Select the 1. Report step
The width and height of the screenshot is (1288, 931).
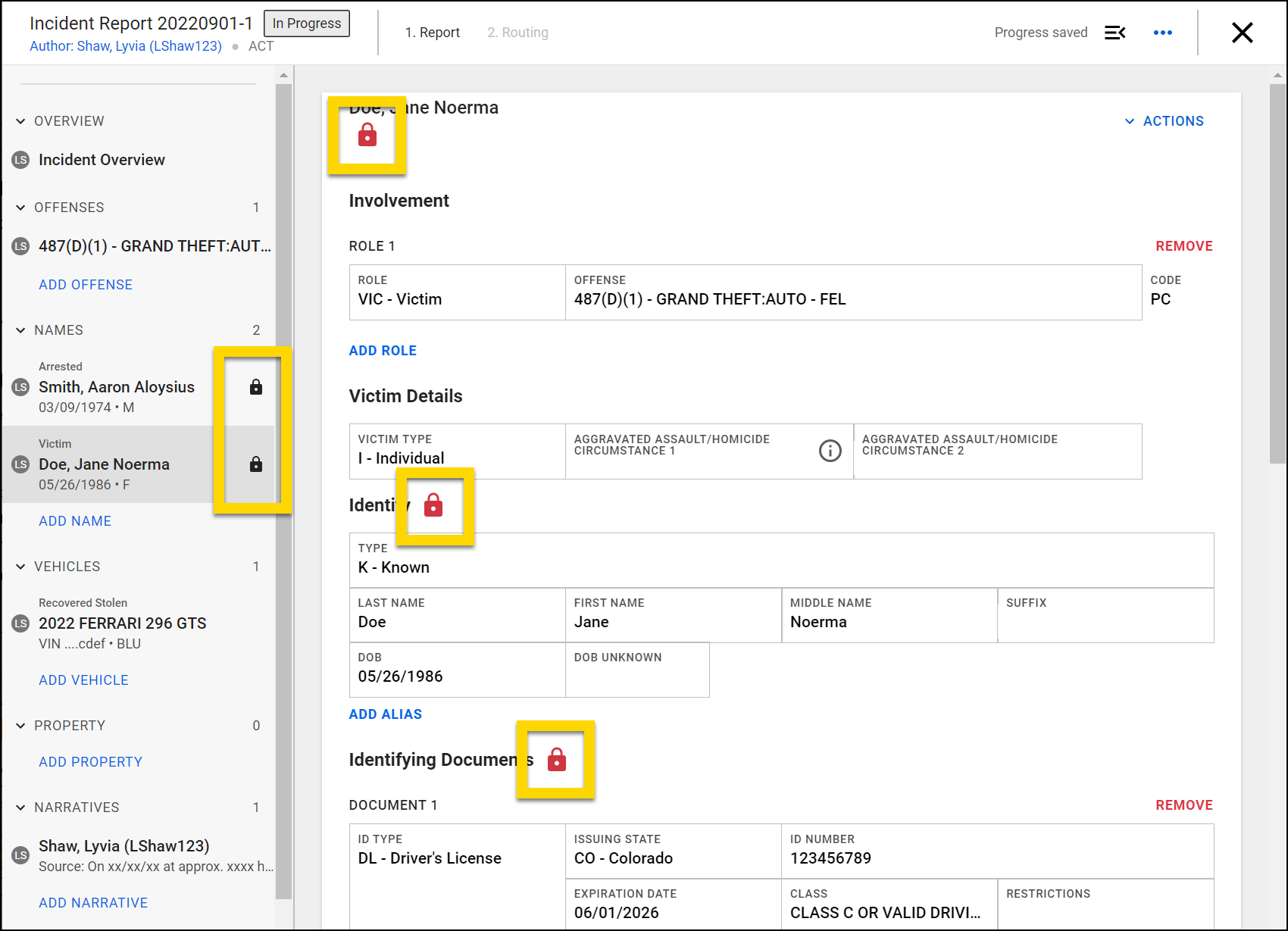(x=432, y=33)
